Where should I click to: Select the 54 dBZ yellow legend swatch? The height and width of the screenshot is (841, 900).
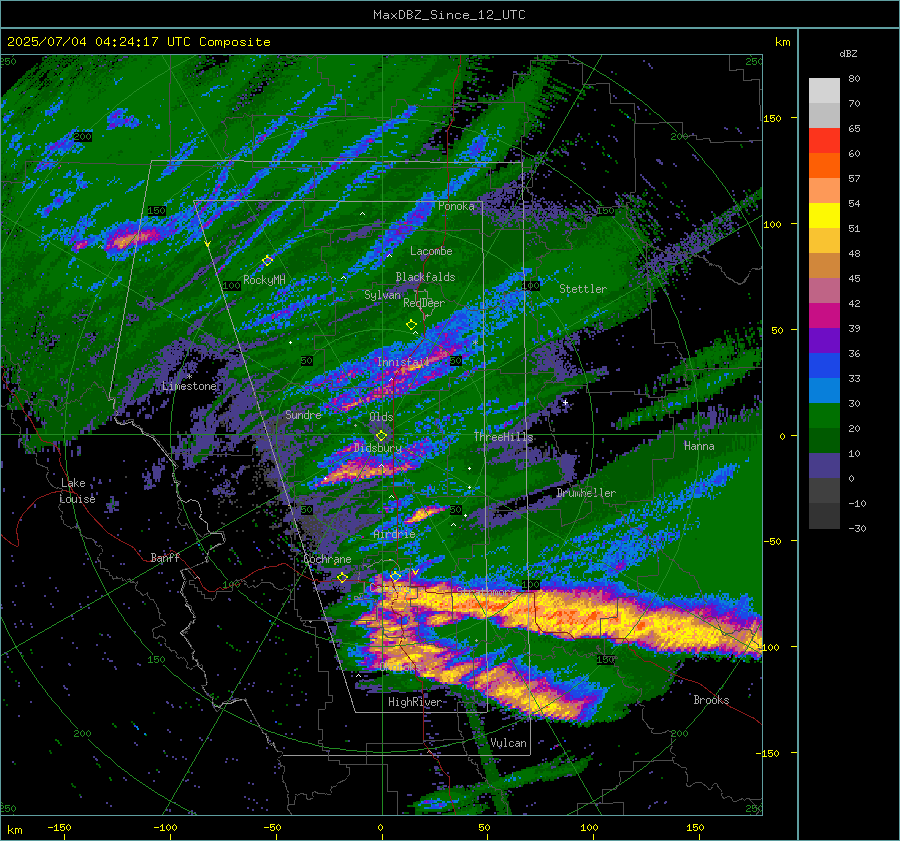click(x=824, y=216)
